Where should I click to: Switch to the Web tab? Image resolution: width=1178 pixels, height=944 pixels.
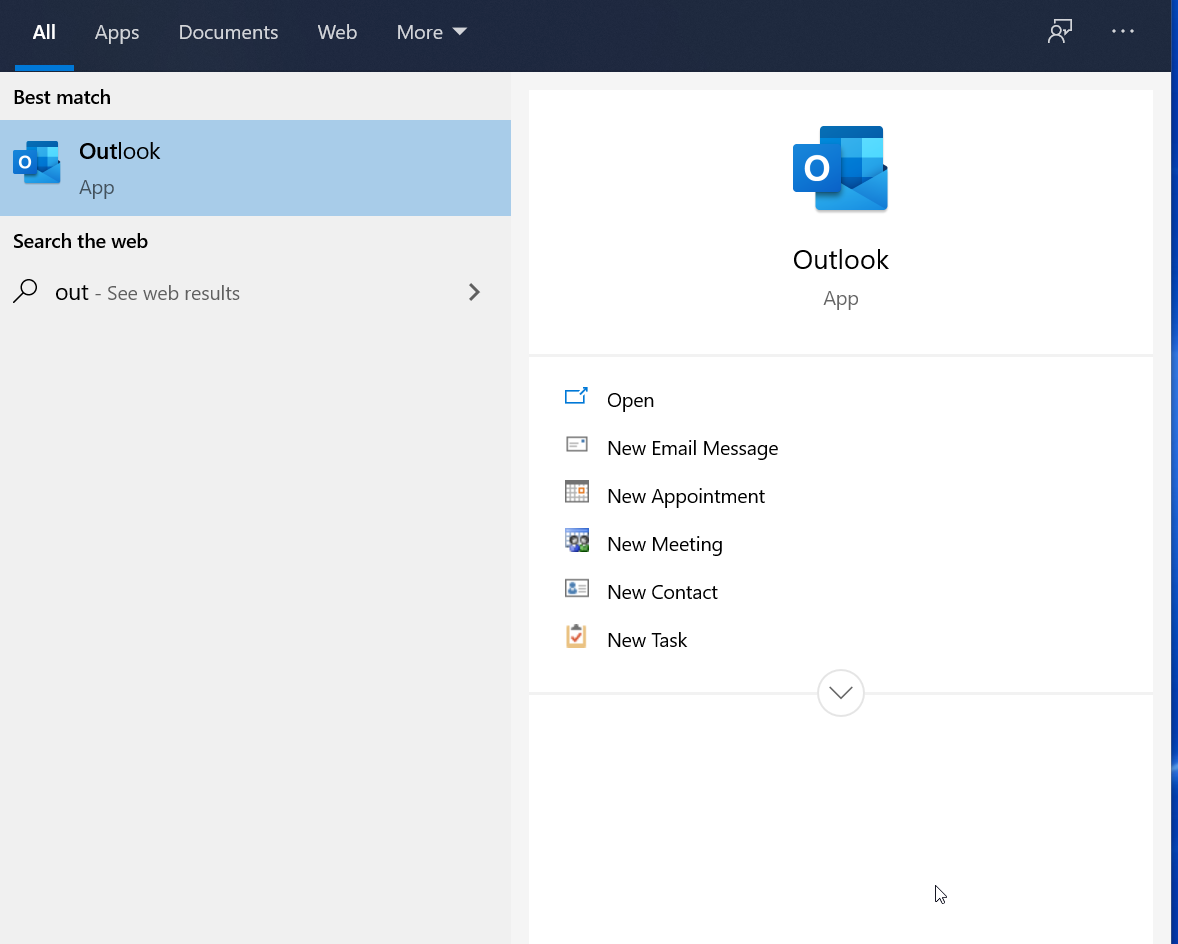click(337, 32)
